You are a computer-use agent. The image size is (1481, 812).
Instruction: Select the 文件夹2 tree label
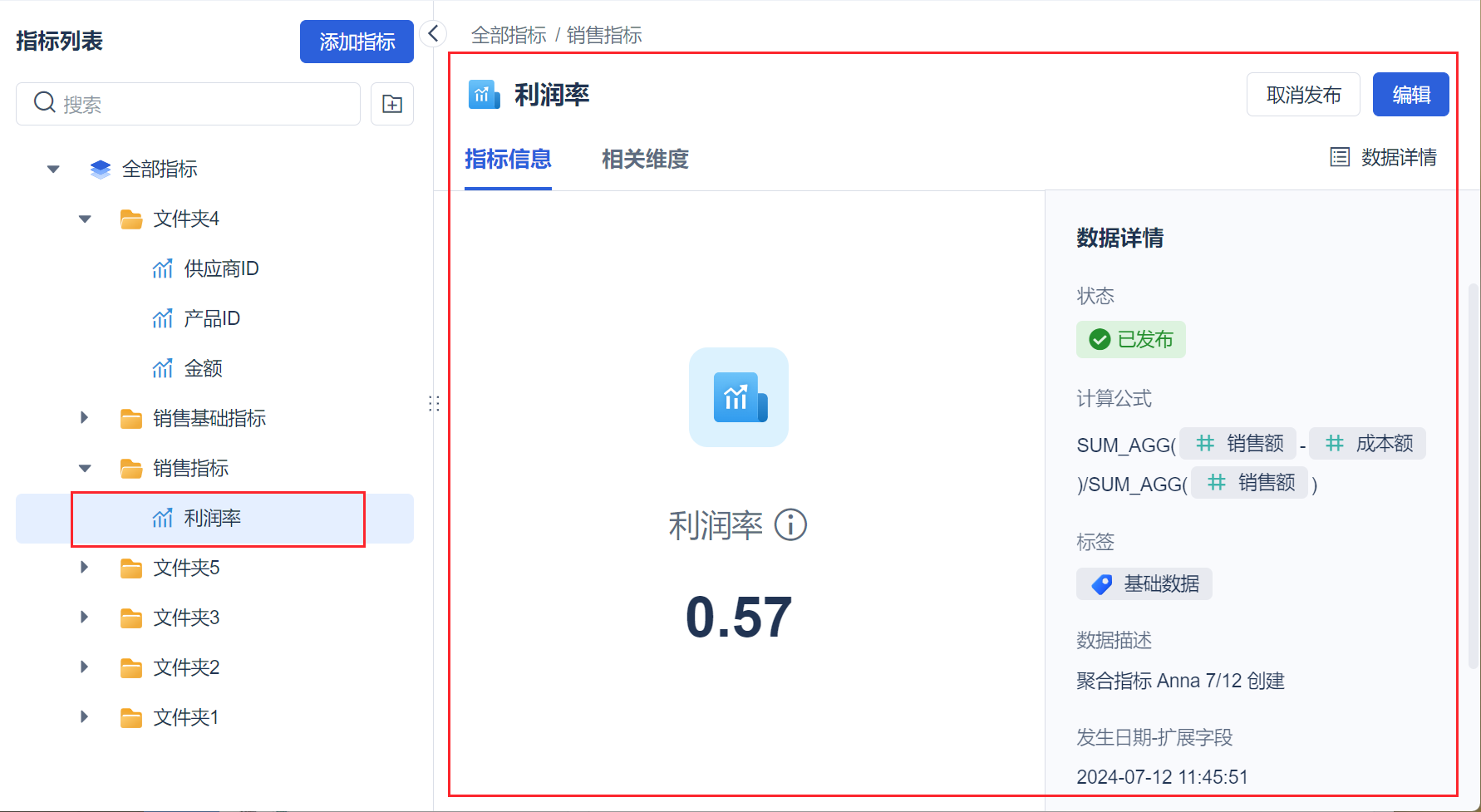click(186, 668)
